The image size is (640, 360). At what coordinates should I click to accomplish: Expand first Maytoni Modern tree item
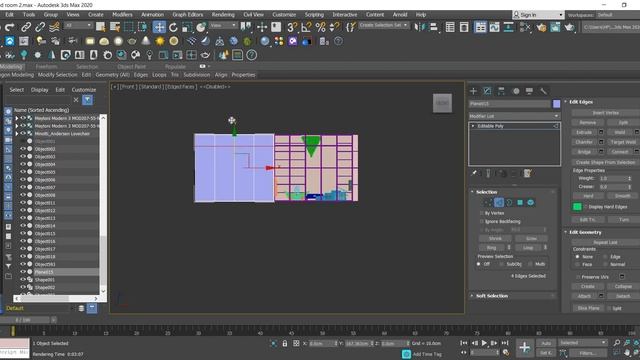(x=17, y=118)
